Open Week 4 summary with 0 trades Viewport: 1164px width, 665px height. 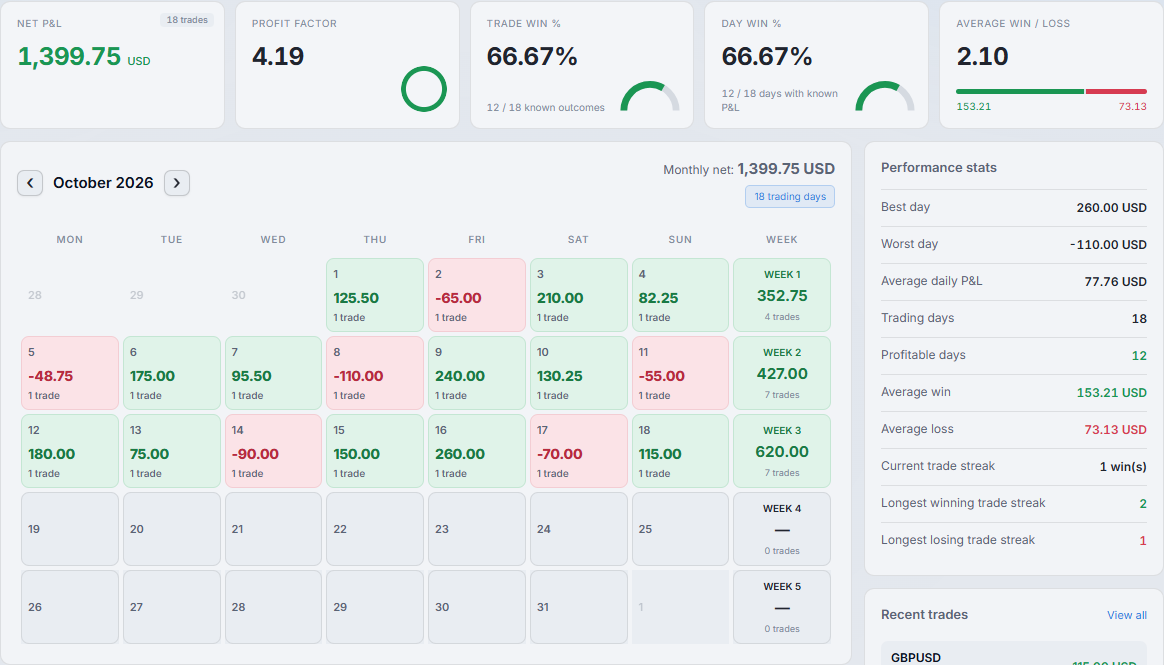click(782, 528)
